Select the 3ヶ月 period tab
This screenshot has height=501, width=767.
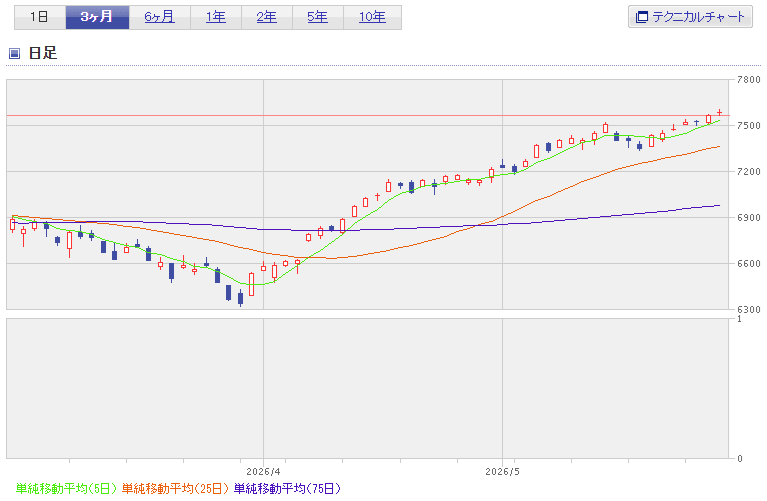tap(97, 17)
